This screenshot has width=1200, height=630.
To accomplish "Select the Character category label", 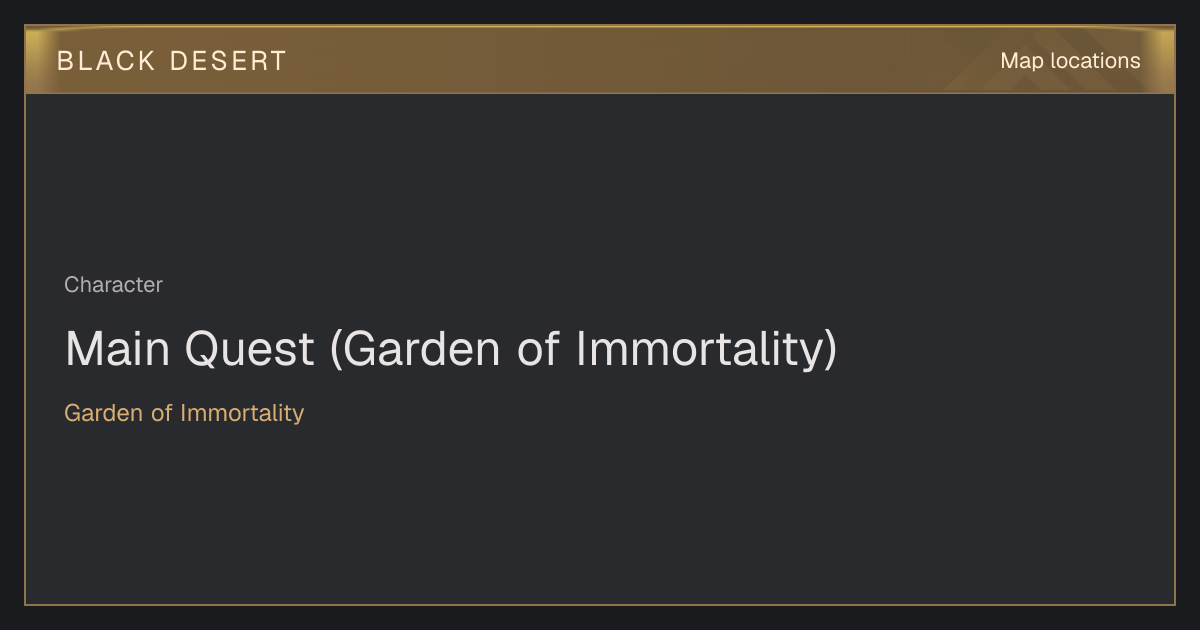I will tap(113, 285).
